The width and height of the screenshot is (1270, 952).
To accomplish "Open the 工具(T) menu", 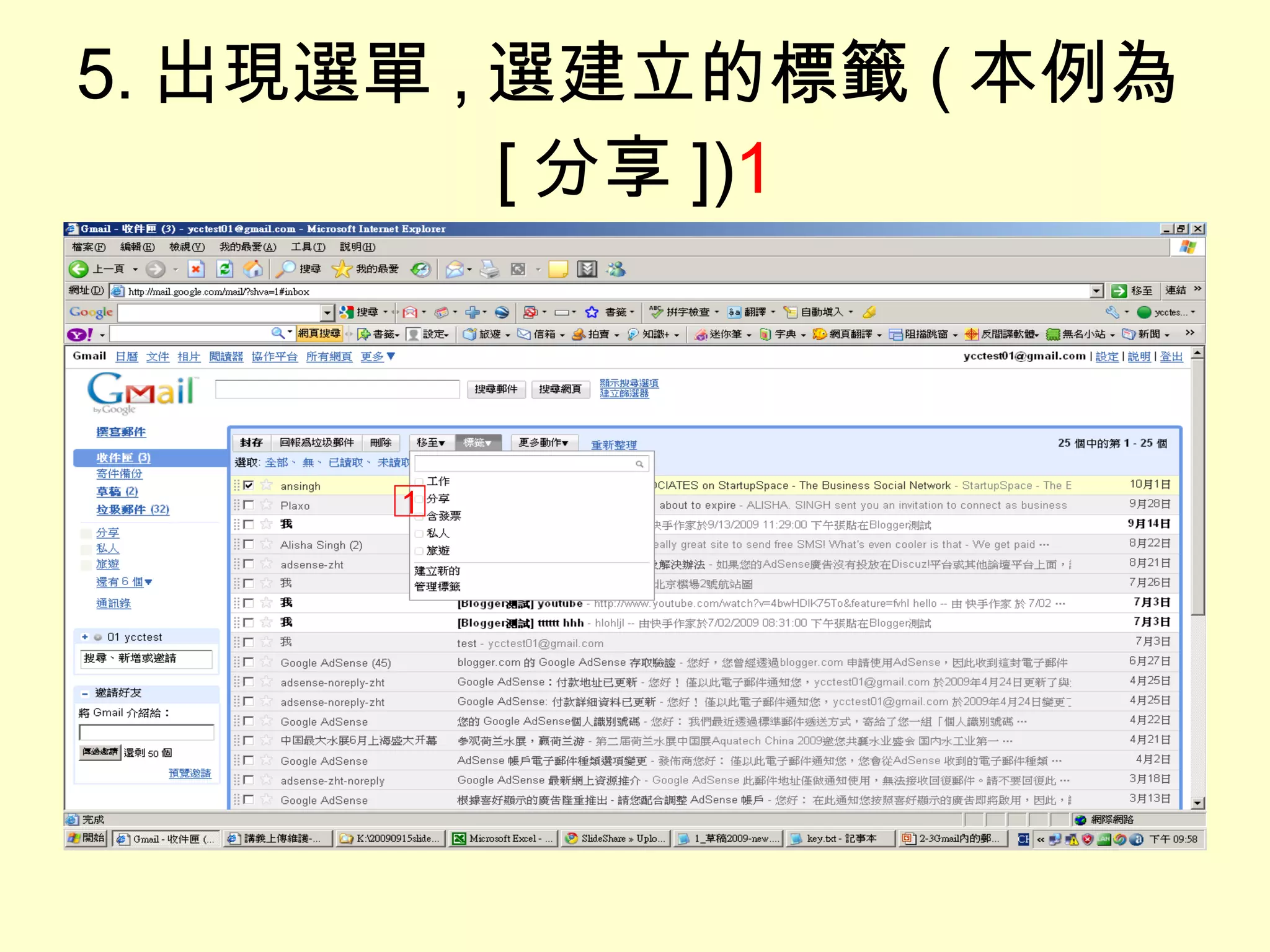I will tap(308, 247).
